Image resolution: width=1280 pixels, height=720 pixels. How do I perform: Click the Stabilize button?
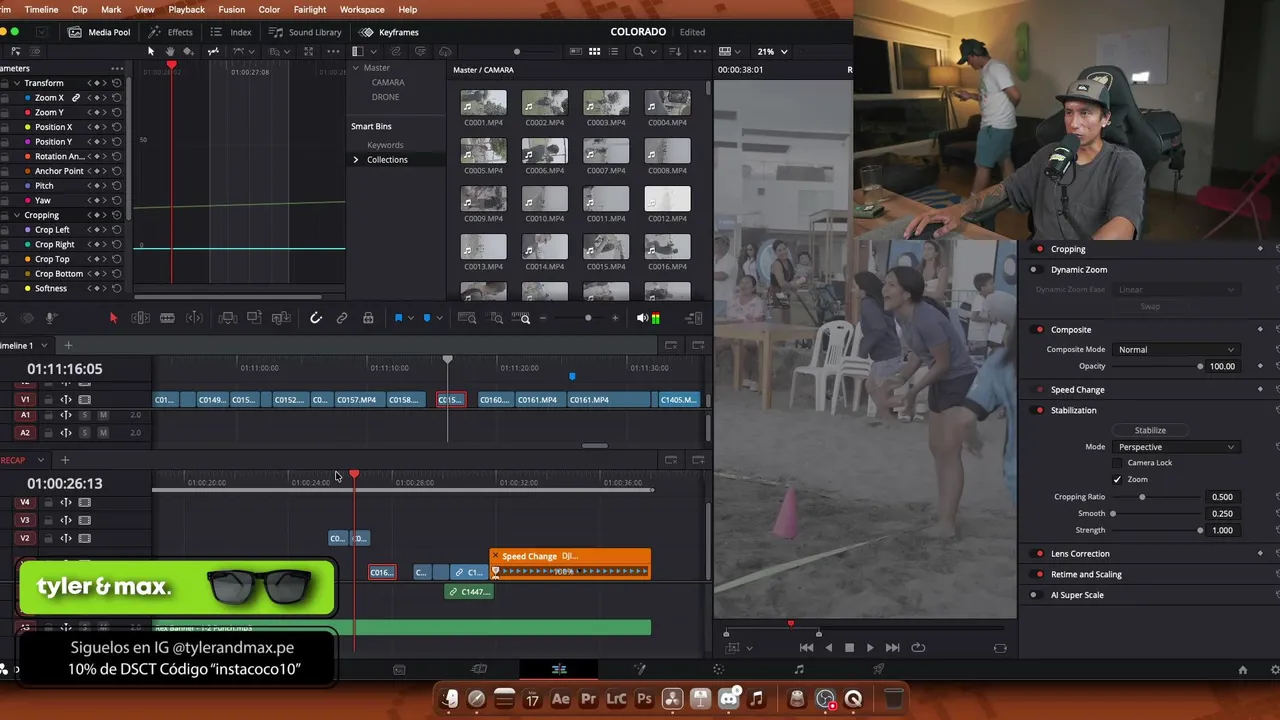click(x=1150, y=430)
